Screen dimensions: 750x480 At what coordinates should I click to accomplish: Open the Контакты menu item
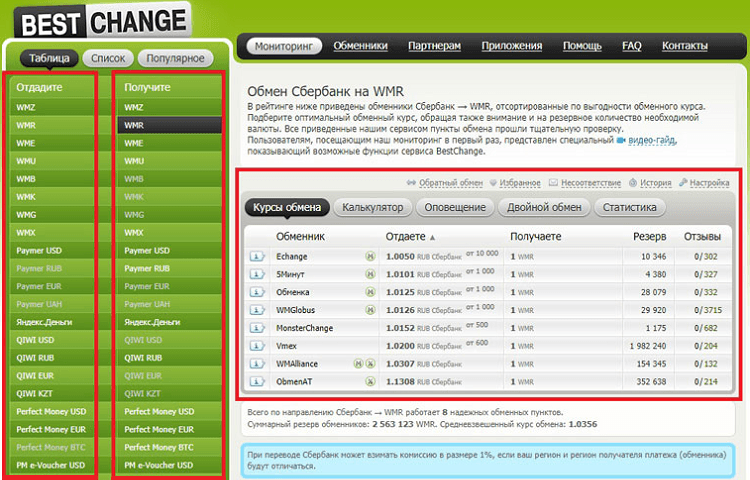click(x=684, y=46)
